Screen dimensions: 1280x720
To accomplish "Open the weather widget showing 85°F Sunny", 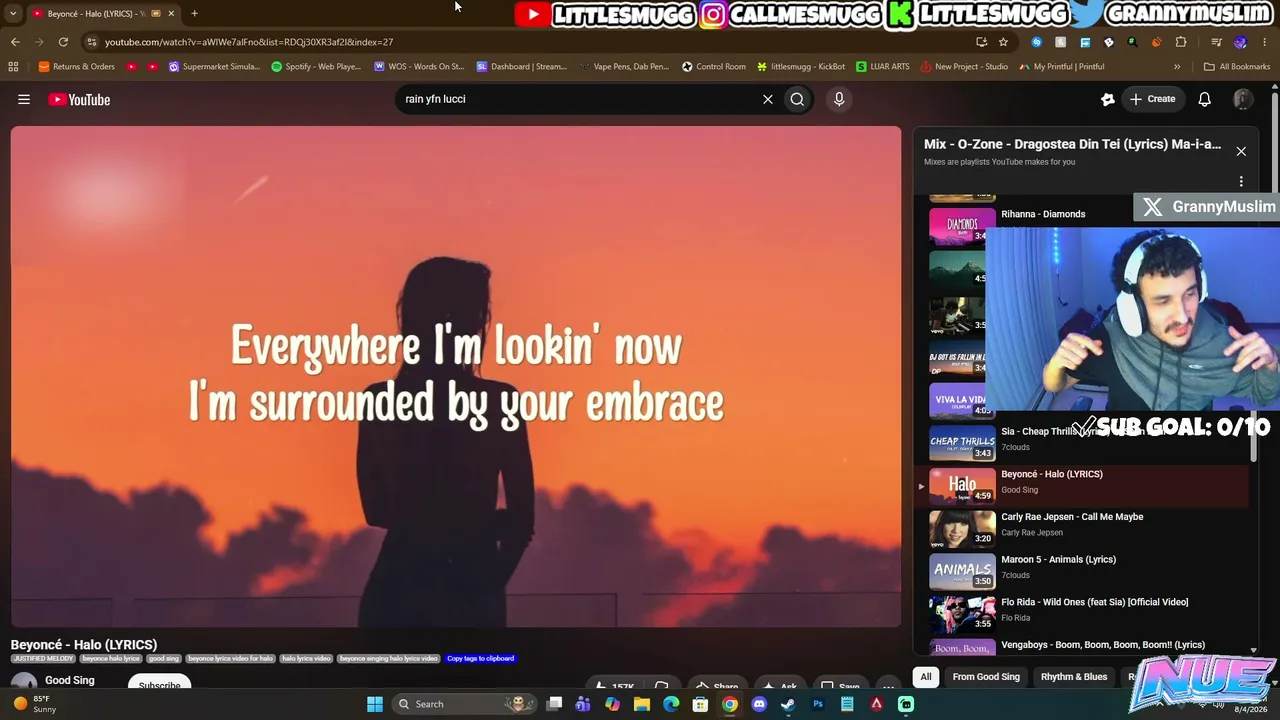I will point(33,704).
